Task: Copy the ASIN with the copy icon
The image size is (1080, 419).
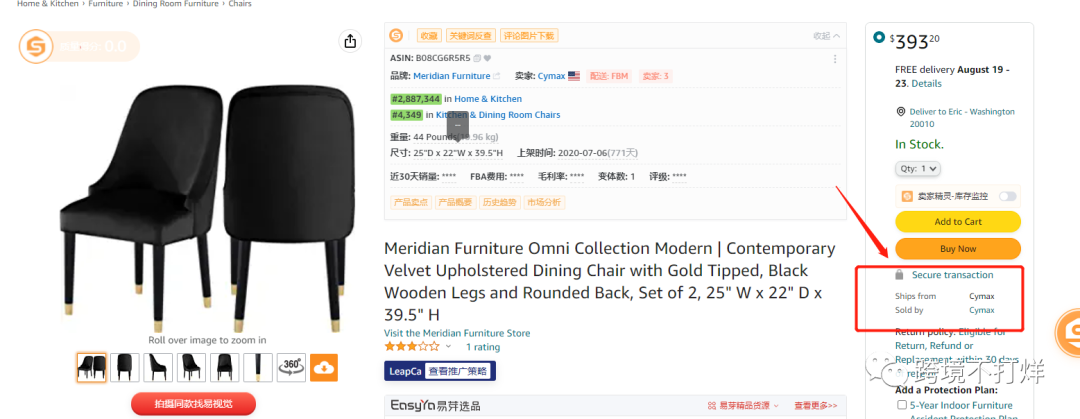Action: pyautogui.click(x=477, y=58)
